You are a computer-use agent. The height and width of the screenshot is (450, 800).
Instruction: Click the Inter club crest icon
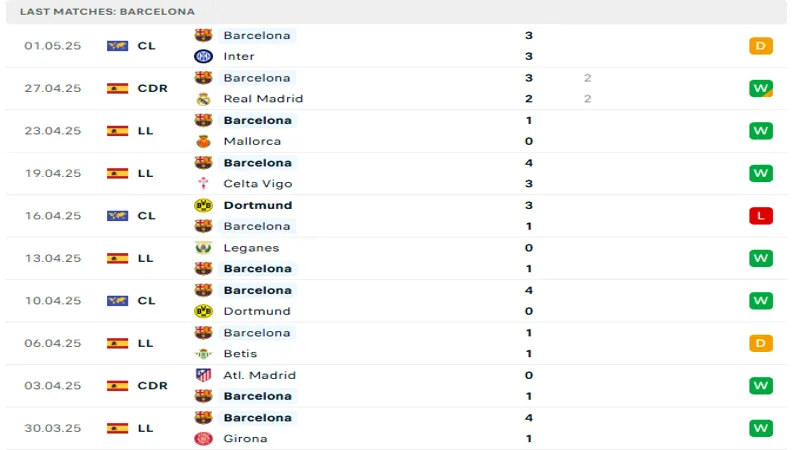[x=204, y=56]
